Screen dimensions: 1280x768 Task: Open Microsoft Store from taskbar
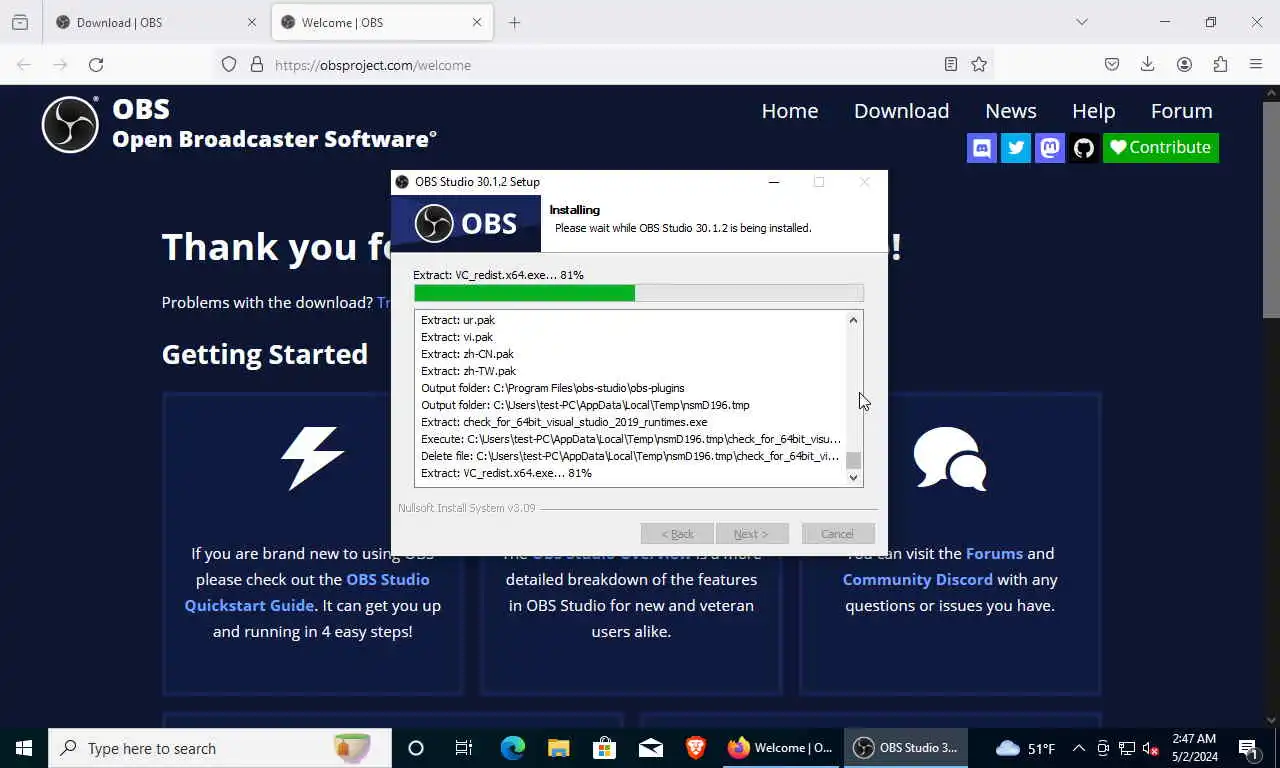click(x=605, y=748)
